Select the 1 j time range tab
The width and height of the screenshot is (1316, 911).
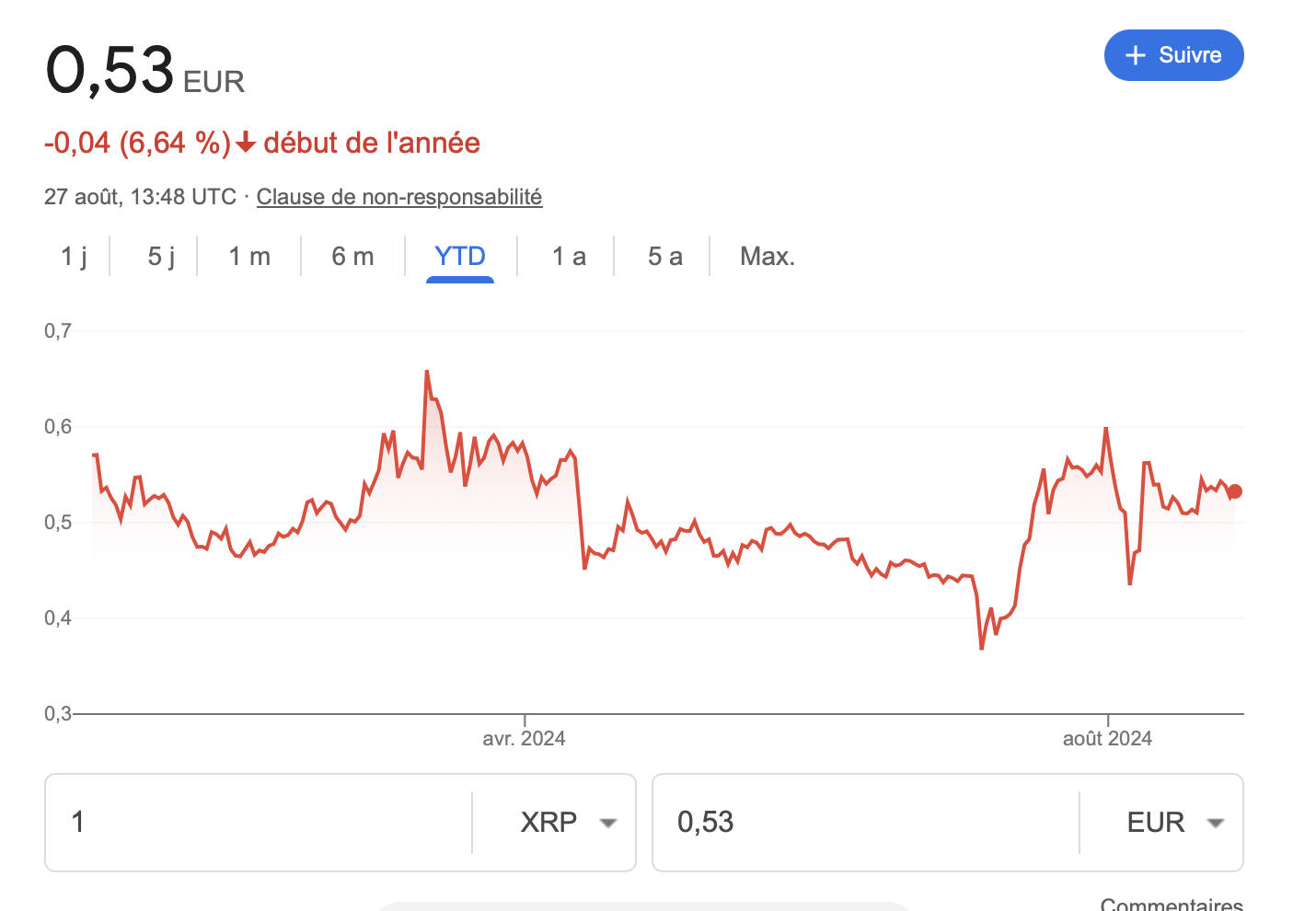(75, 256)
